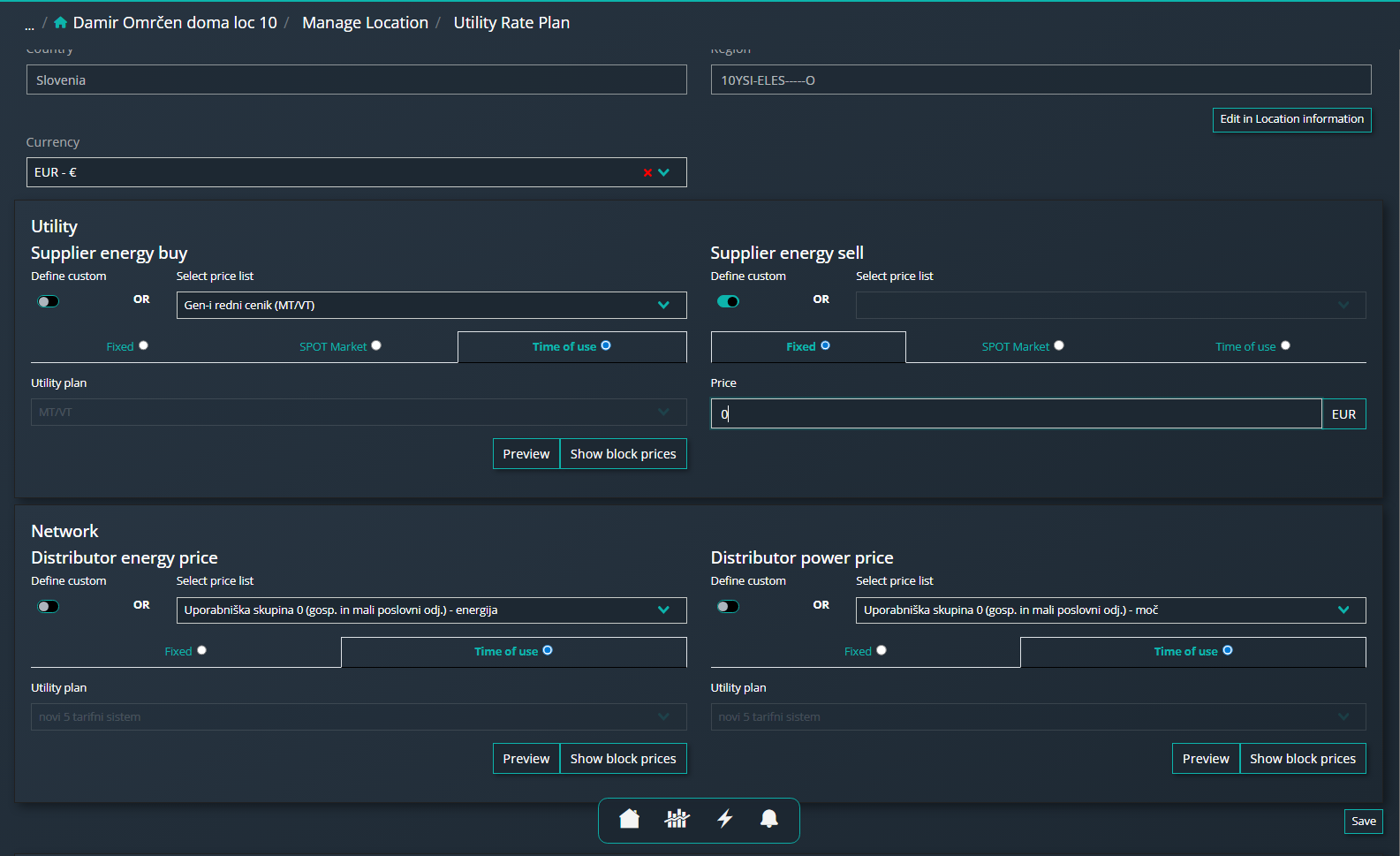Viewport: 1400px width, 856px height.
Task: Click the Supplier energy sell Price input field
Action: coord(1016,413)
